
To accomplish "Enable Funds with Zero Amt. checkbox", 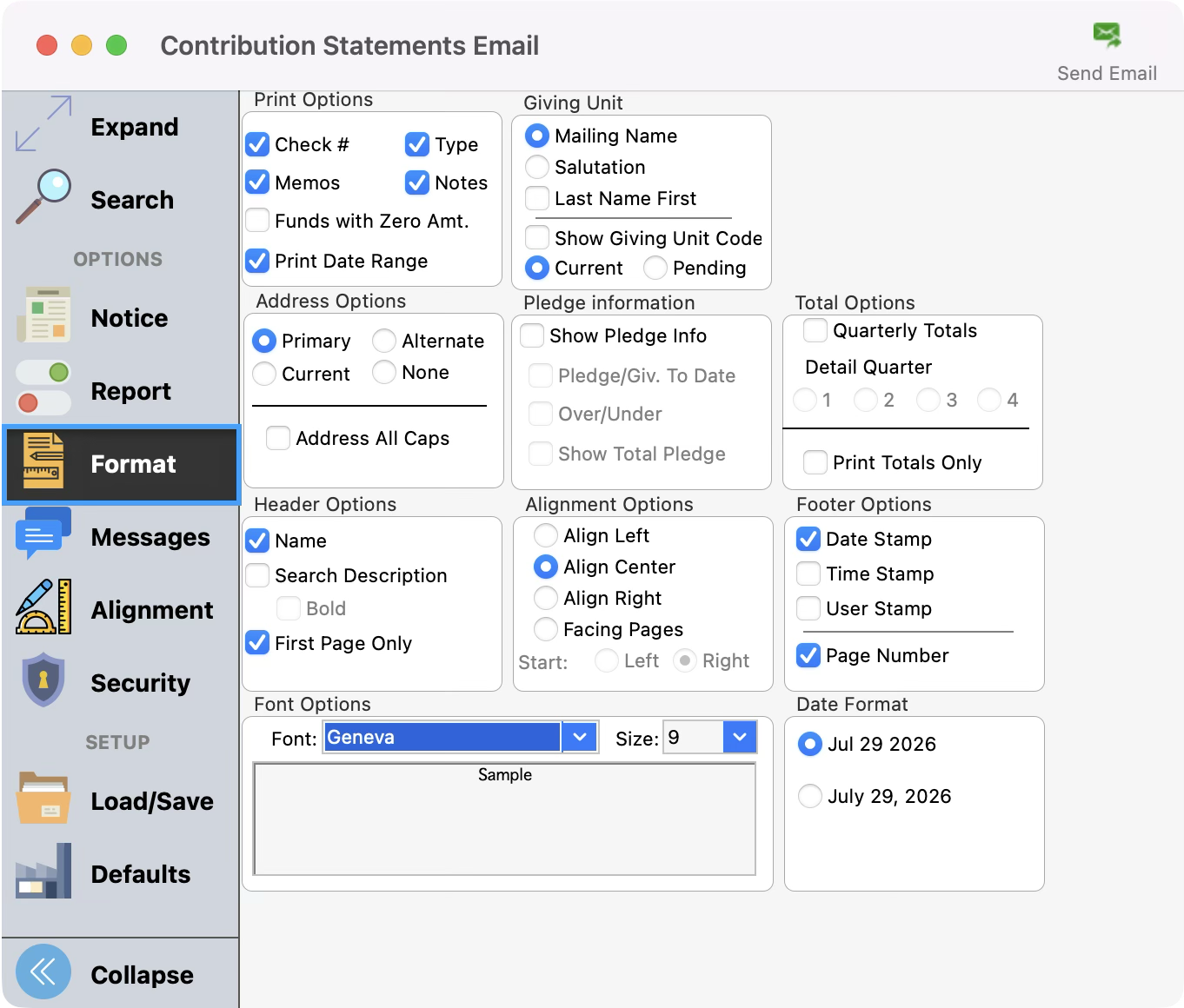I will tap(257, 221).
